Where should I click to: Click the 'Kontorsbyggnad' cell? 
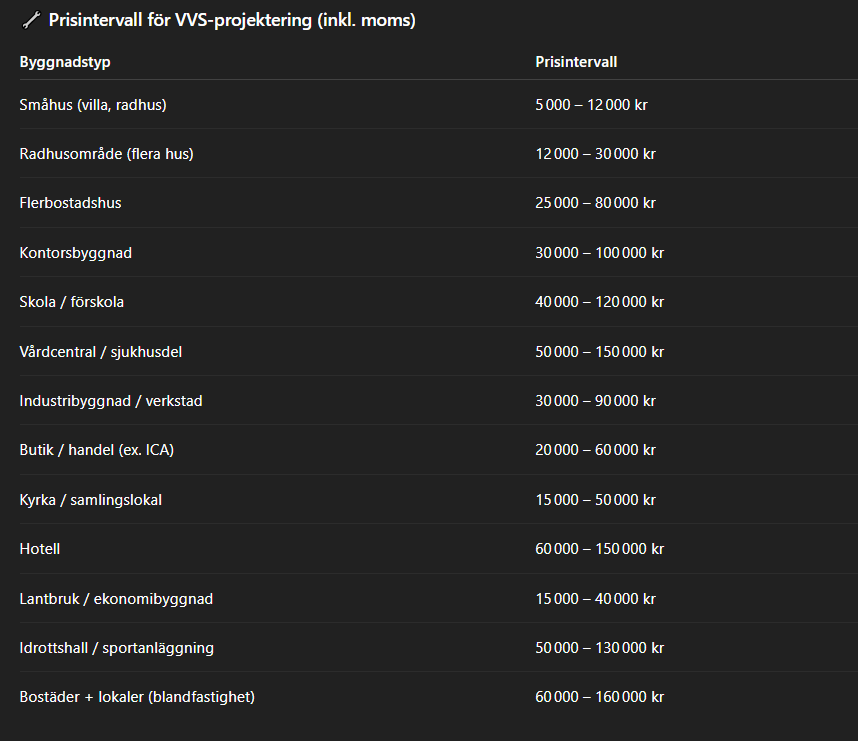(75, 253)
